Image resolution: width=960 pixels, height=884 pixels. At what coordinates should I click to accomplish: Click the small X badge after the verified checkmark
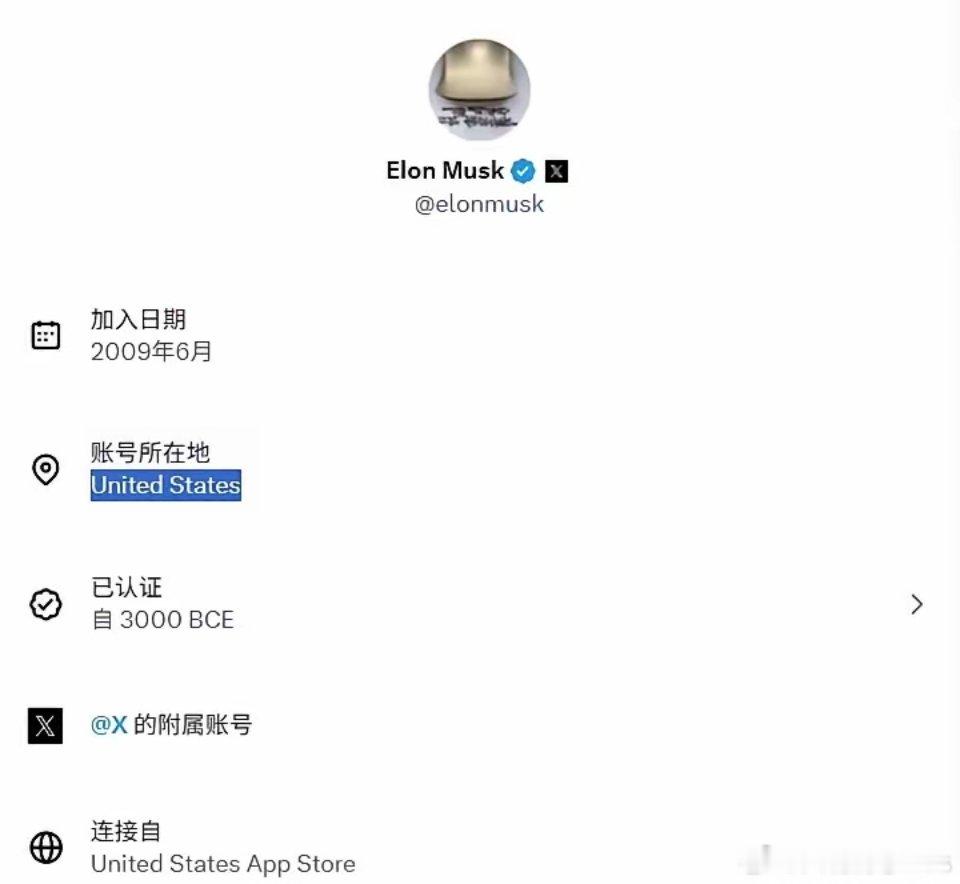click(x=556, y=170)
